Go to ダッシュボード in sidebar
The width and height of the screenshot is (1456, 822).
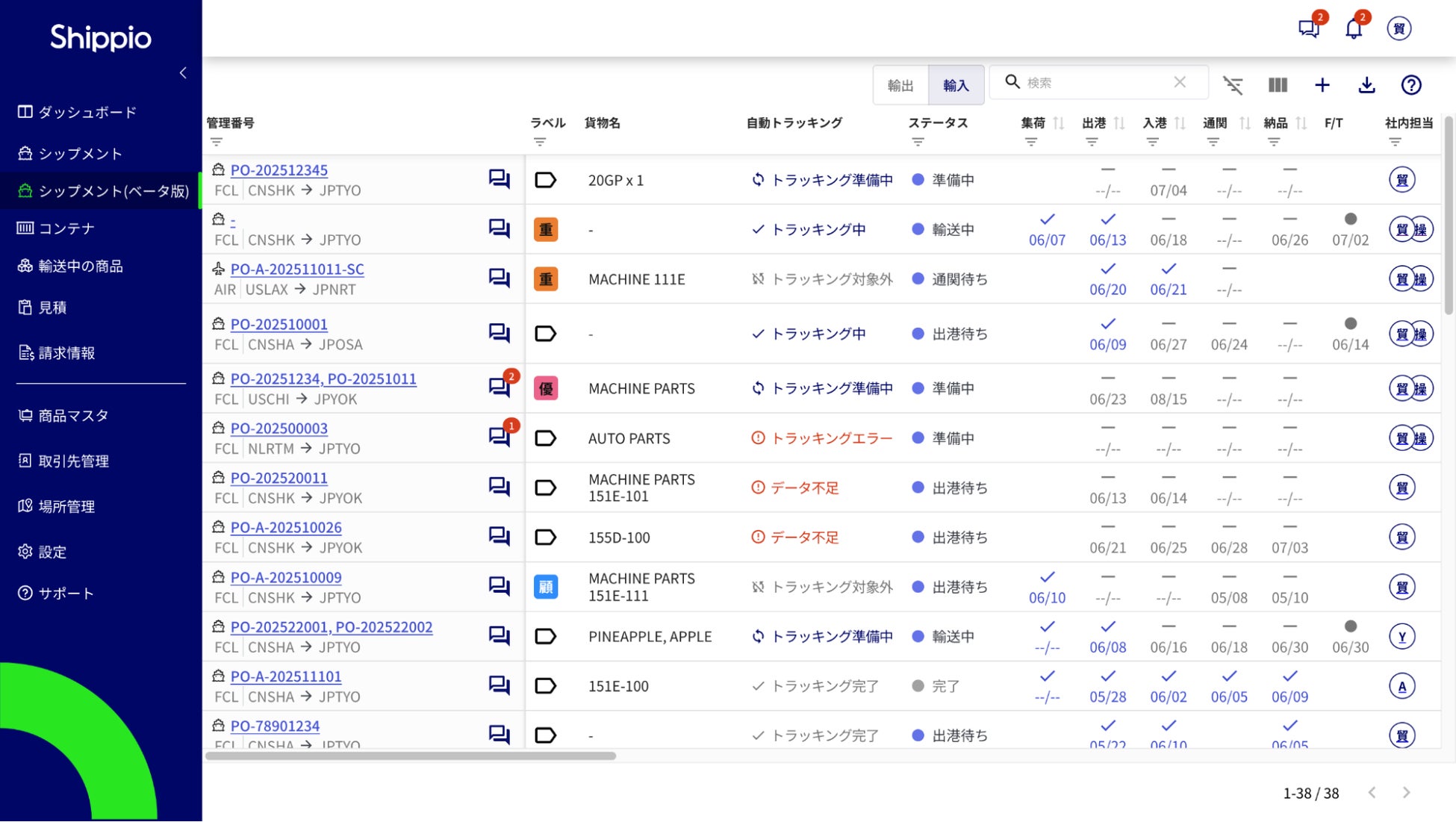coord(87,112)
